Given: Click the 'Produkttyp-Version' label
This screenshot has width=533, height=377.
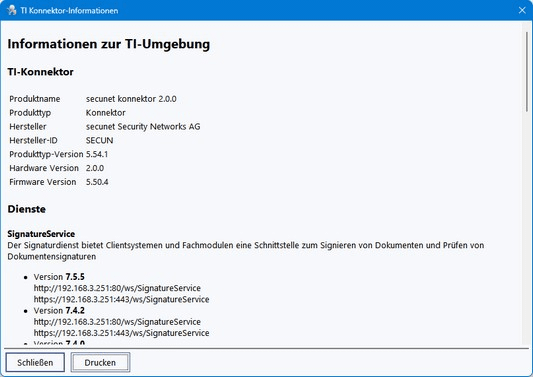Looking at the screenshot, I should click(46, 154).
